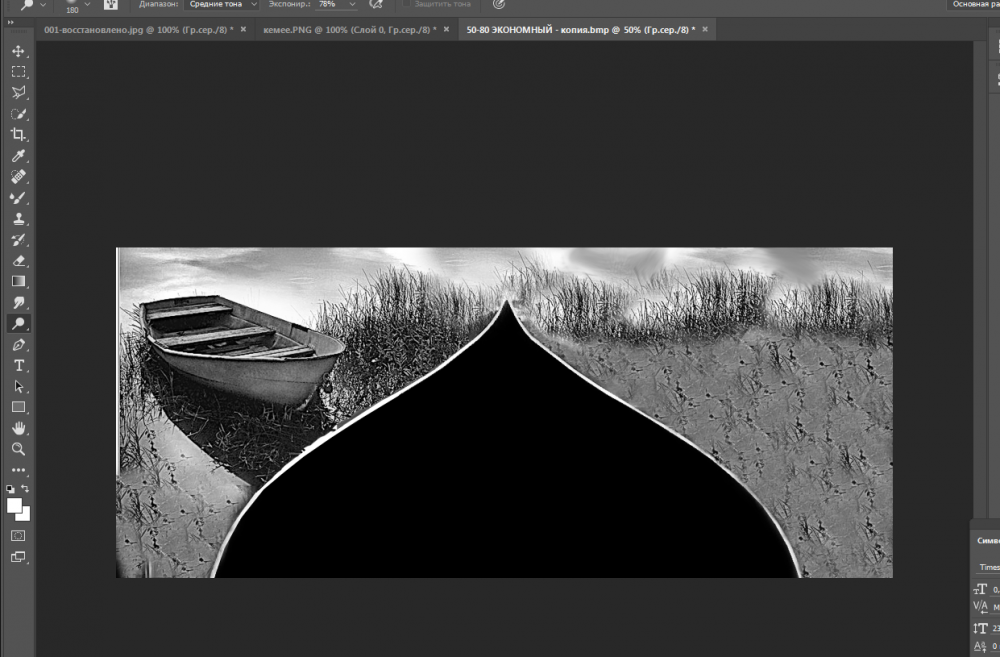
Task: Choose the Zoom tool in toolbar
Action: (x=18, y=449)
